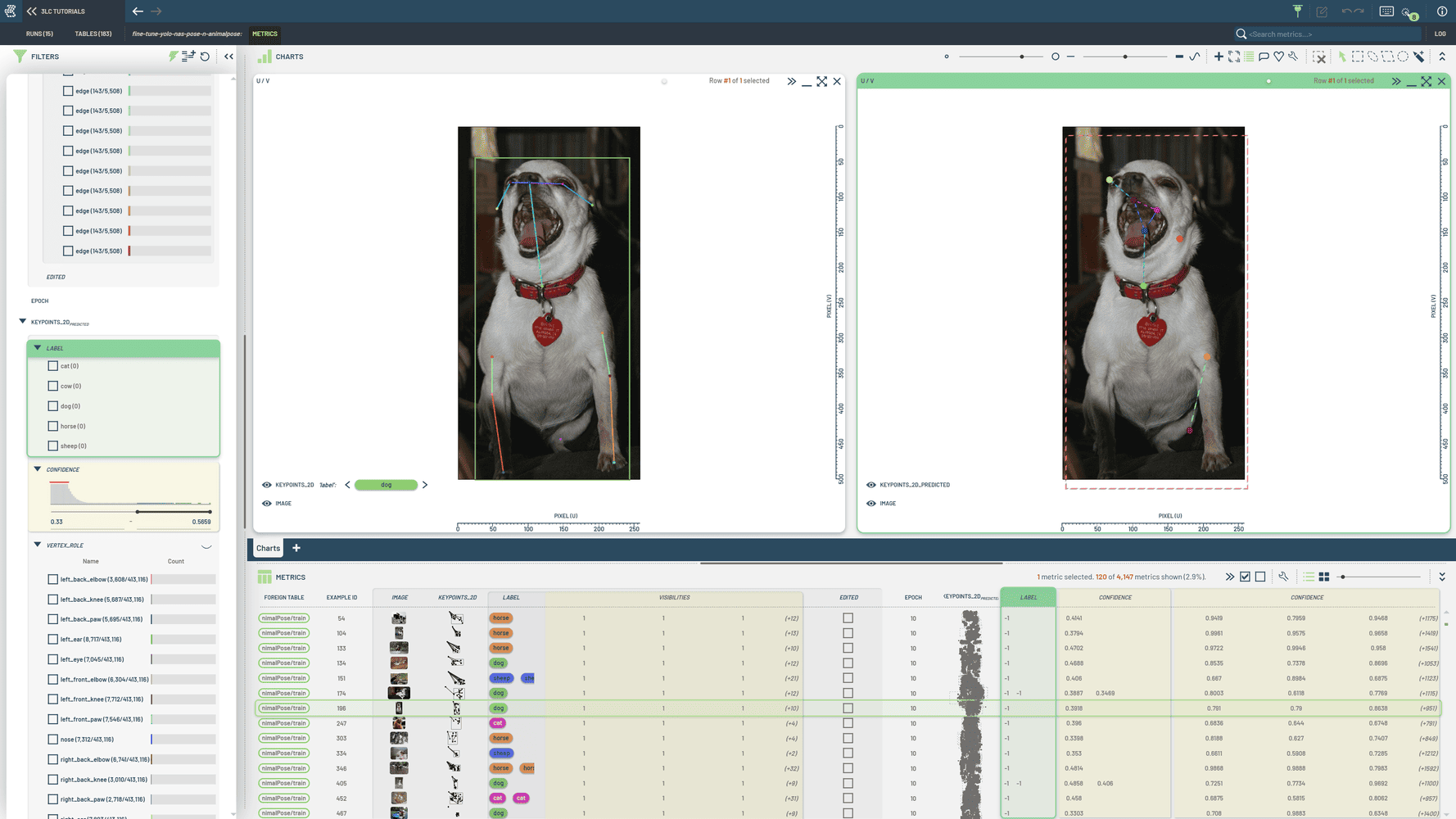Click the LOG button in top right
This screenshot has height=819, width=1456.
1440,34
